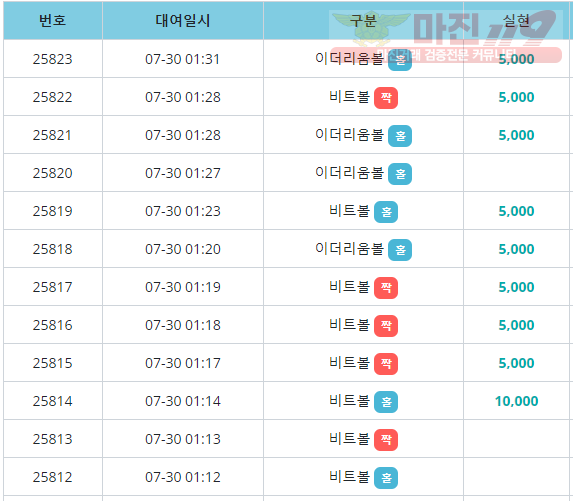Select the red 짝 badge in row 25822
The width and height of the screenshot is (573, 501).
click(x=386, y=98)
